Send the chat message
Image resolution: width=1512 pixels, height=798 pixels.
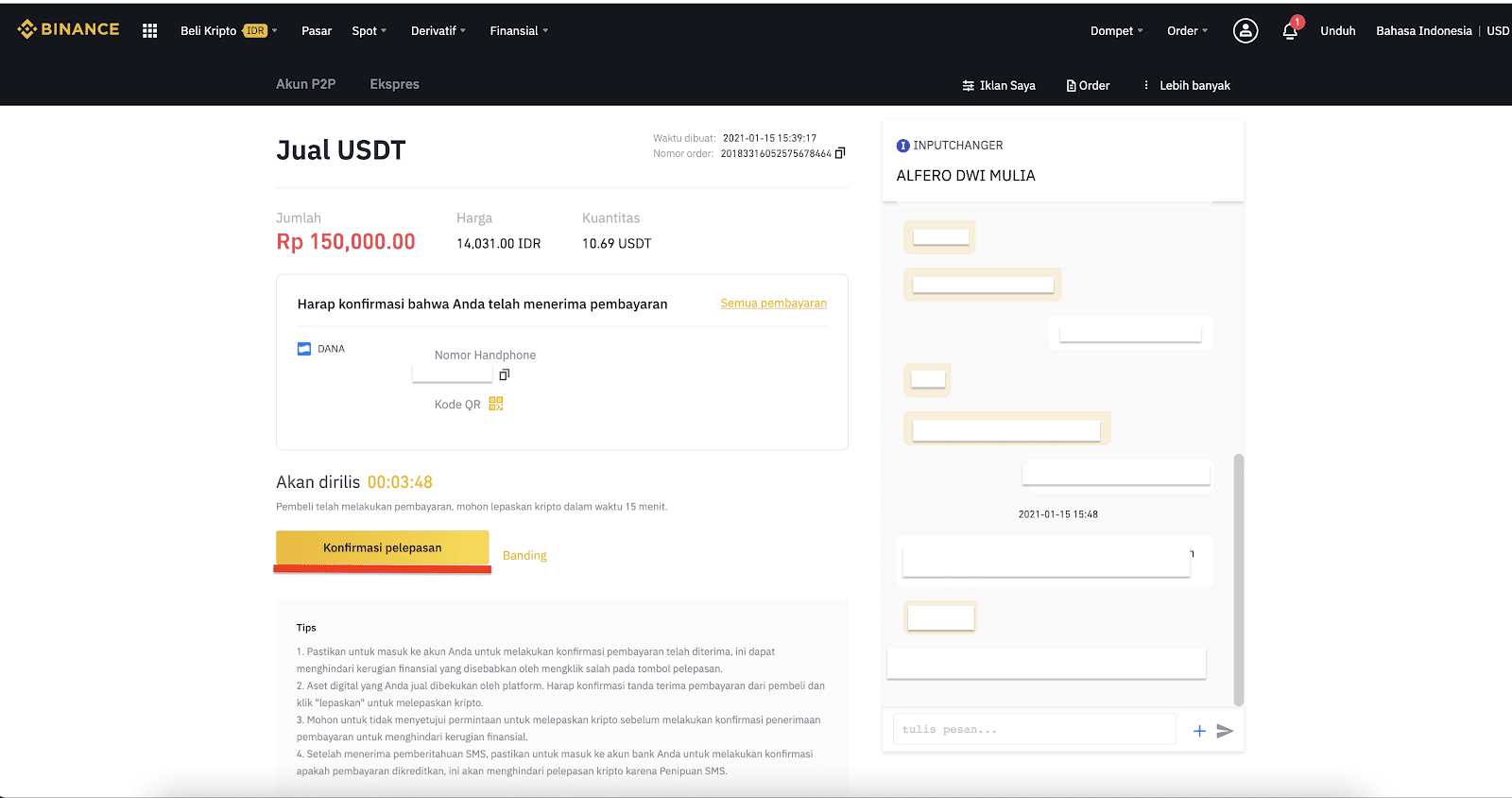point(1225,731)
